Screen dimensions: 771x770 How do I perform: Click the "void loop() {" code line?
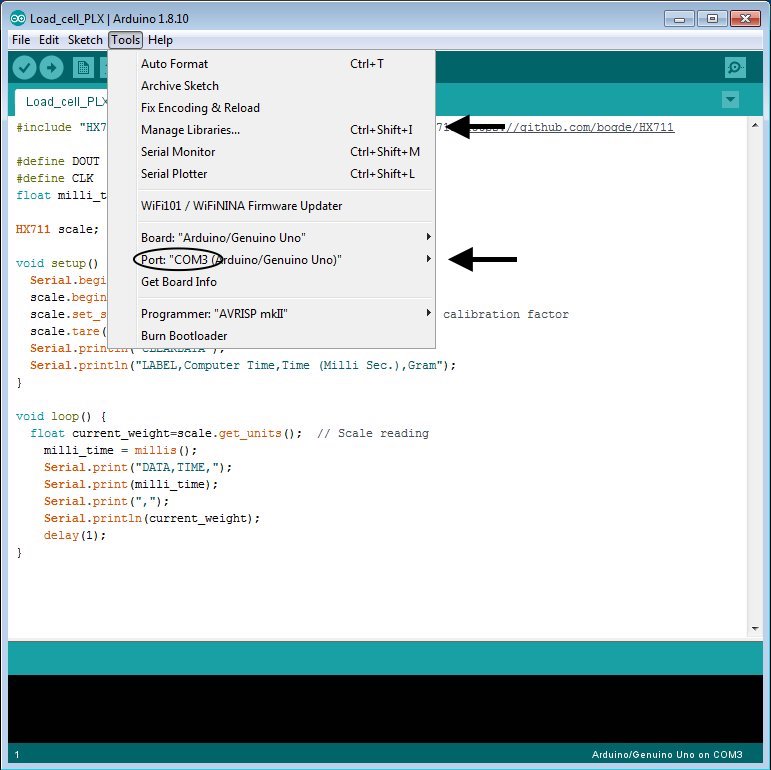coord(61,416)
